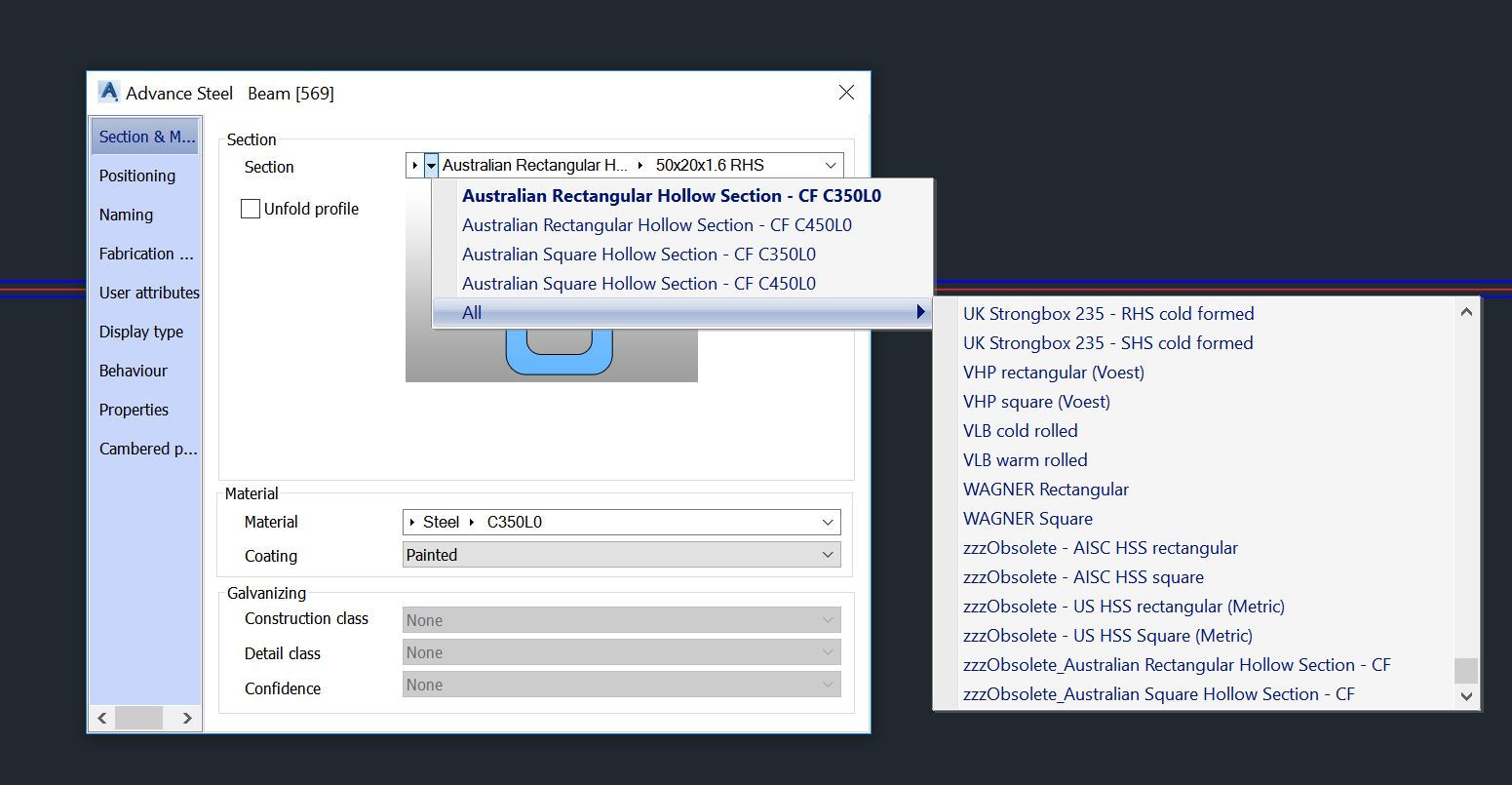Choose All from the section menu
Viewport: 1512px width, 785px height.
pyautogui.click(x=471, y=311)
